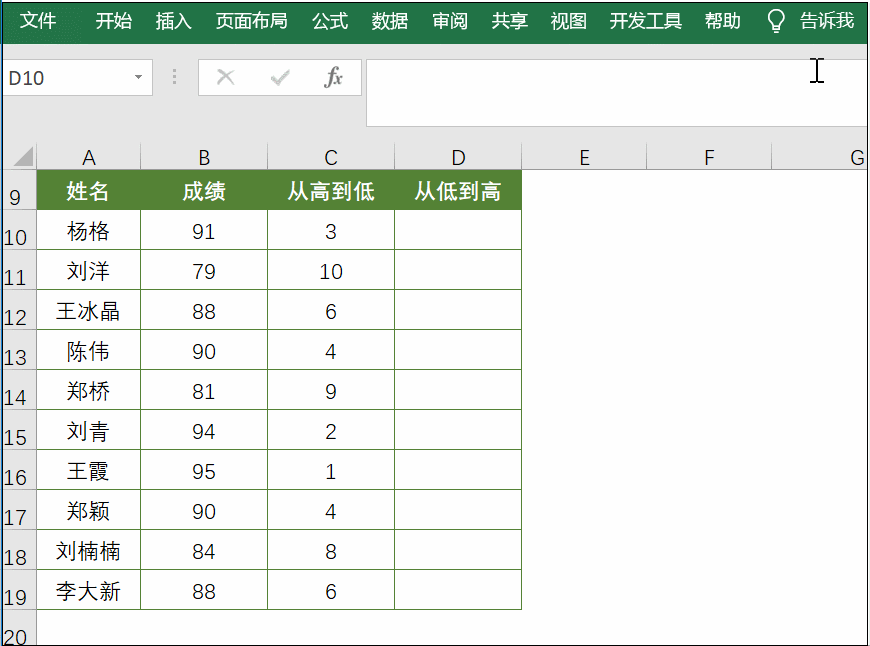Screen dimensions: 870x646
Task: Click the Cancel X icon in formula bar
Action: [225, 77]
